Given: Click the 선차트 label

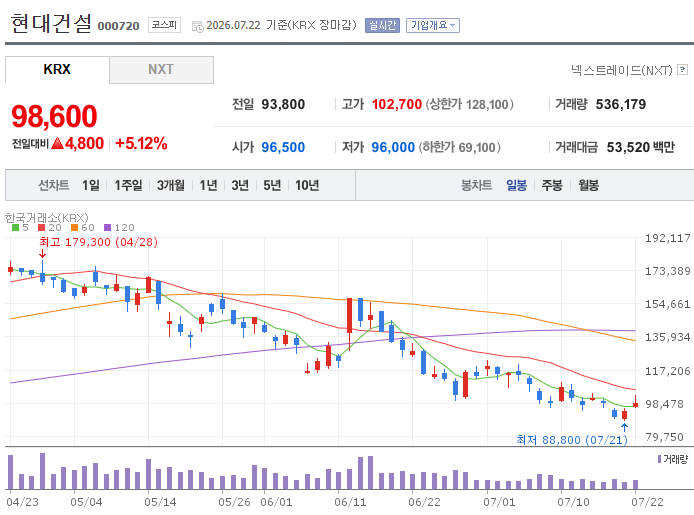Looking at the screenshot, I should point(54,185).
